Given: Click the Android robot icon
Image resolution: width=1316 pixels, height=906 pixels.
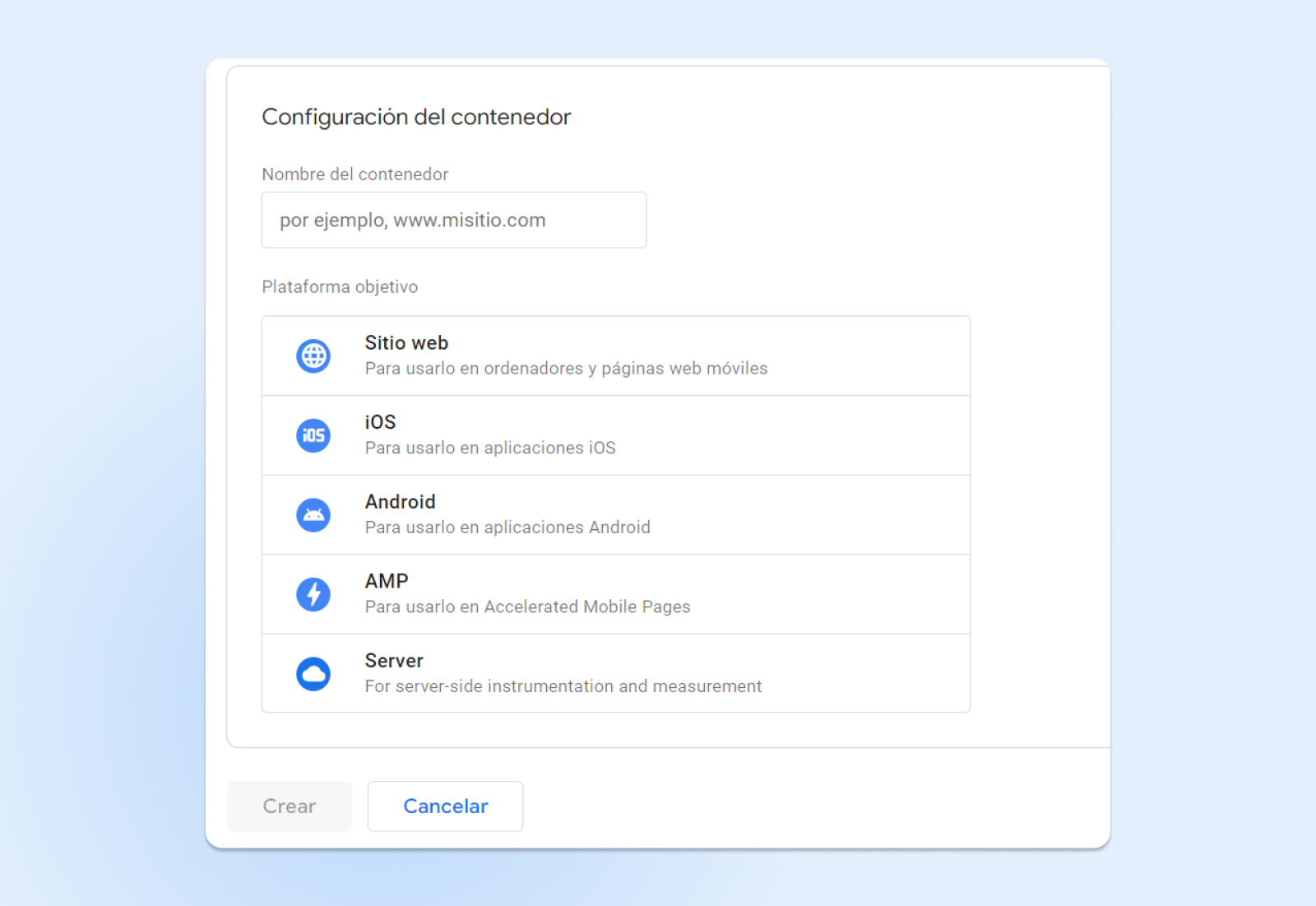Looking at the screenshot, I should (313, 515).
